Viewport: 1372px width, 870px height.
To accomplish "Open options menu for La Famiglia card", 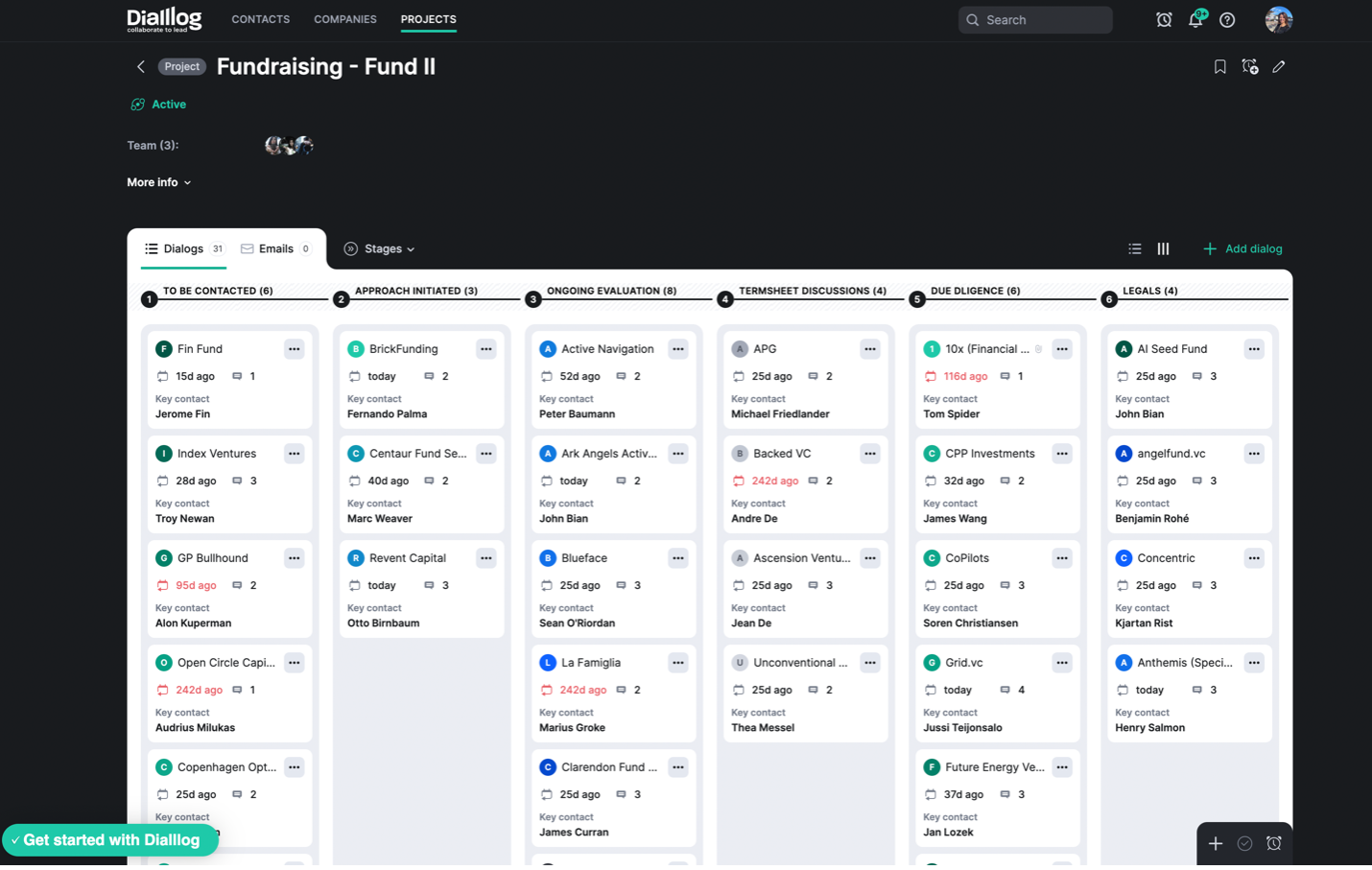I will [678, 663].
